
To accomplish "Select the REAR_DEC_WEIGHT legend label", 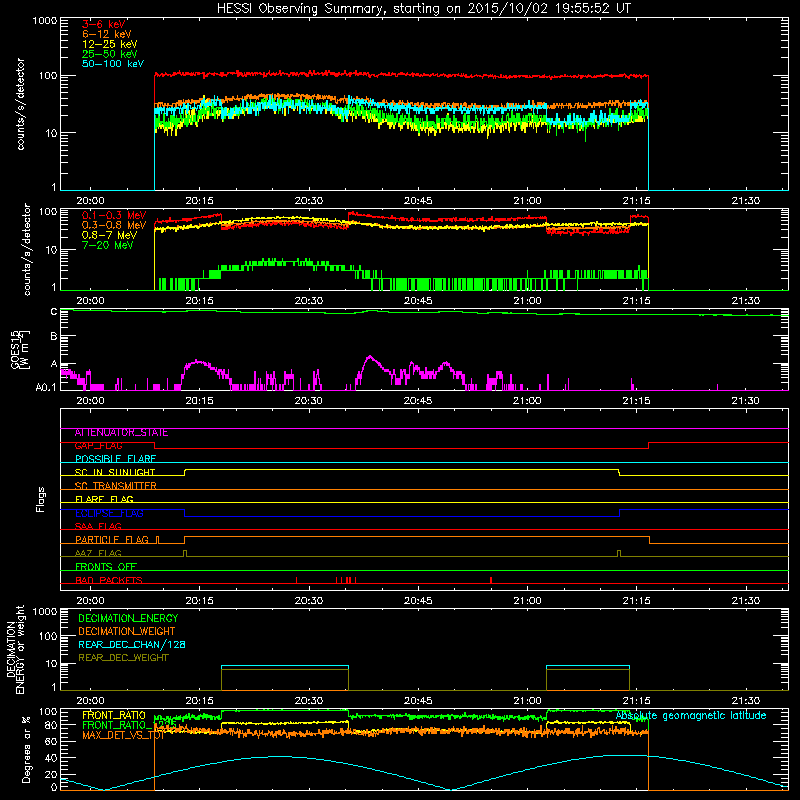I will click(123, 658).
